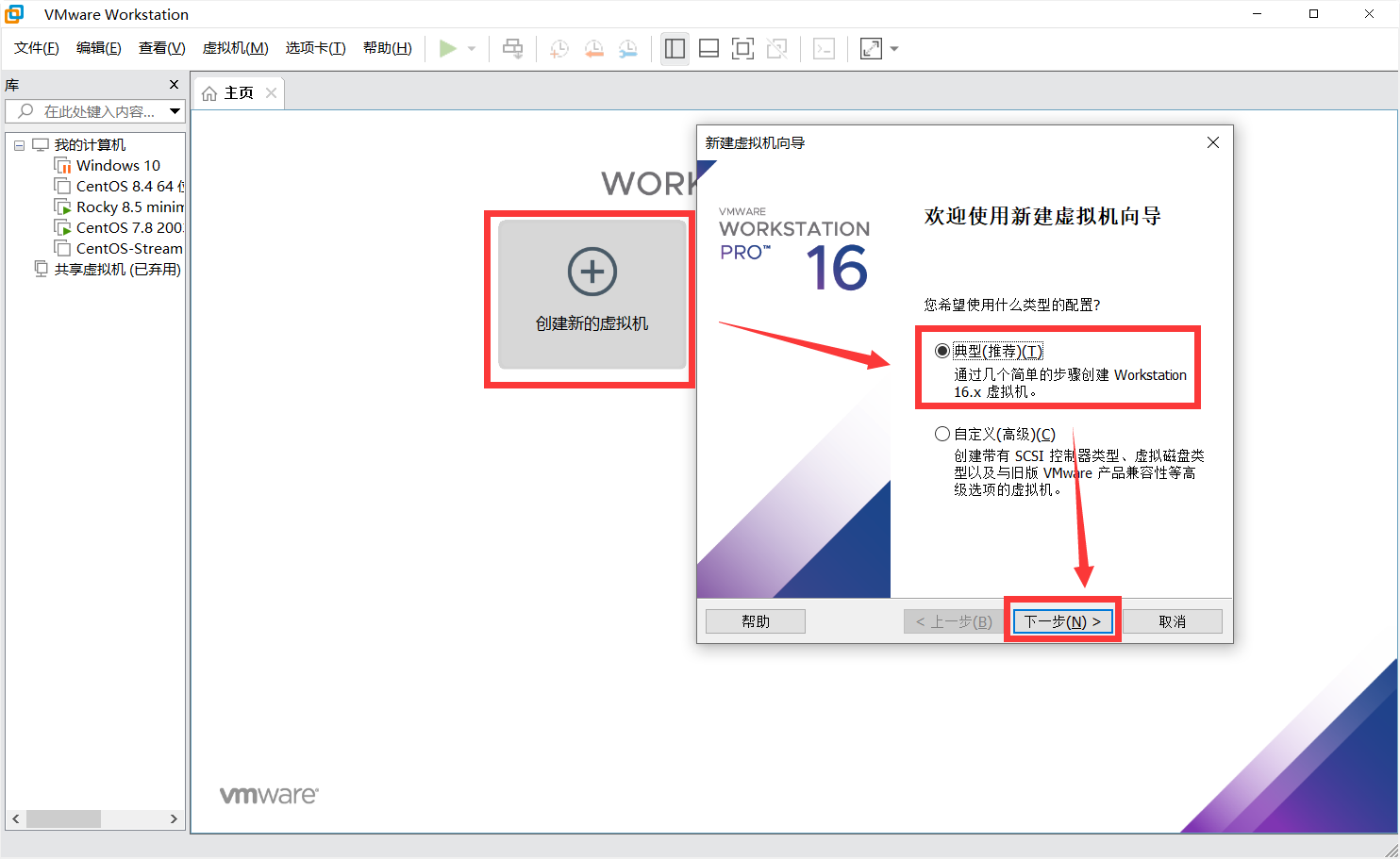Close the 新建虚拟机向导 dialog
The height and width of the screenshot is (859, 1400).
[x=1213, y=142]
